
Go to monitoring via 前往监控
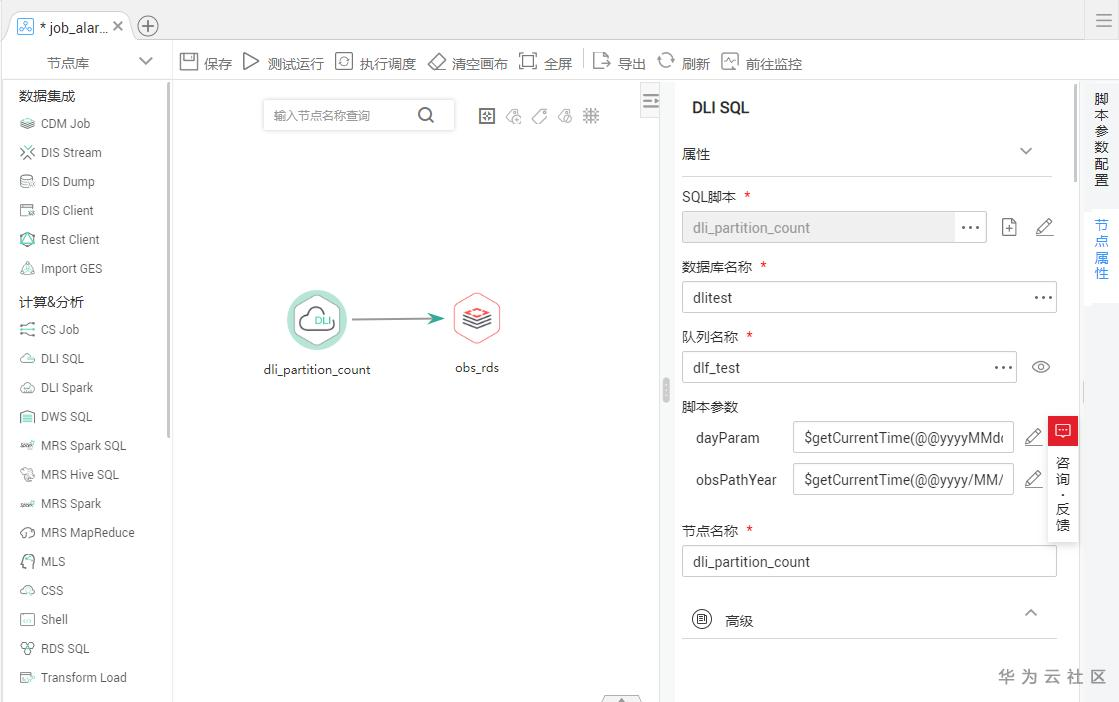tap(761, 63)
